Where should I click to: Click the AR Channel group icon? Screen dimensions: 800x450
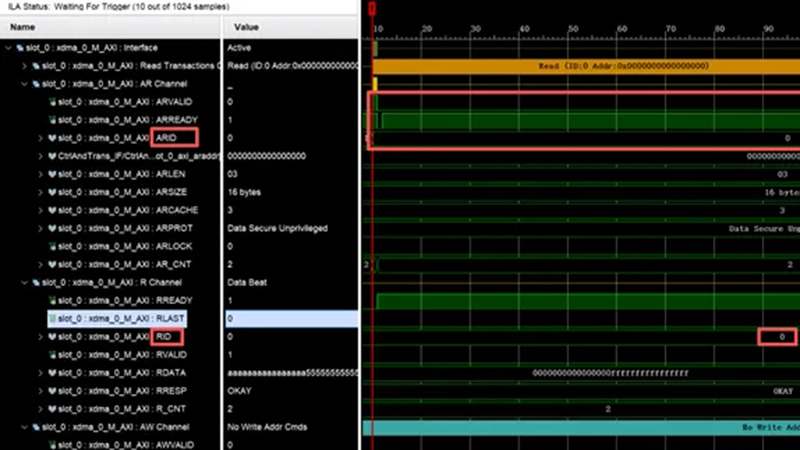(37, 84)
